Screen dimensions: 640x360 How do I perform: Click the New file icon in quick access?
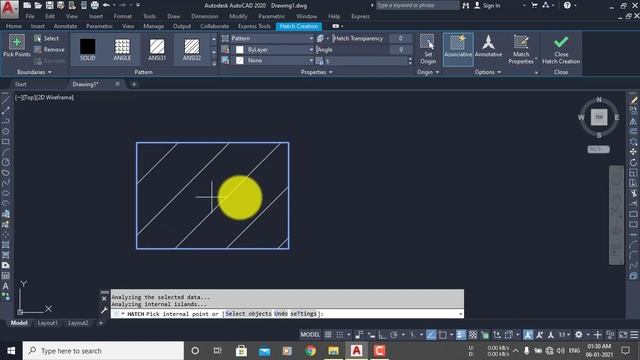(27, 5)
